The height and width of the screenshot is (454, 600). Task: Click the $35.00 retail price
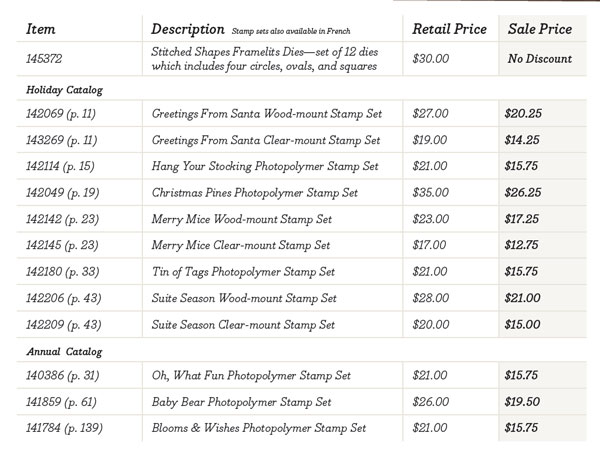coord(429,192)
